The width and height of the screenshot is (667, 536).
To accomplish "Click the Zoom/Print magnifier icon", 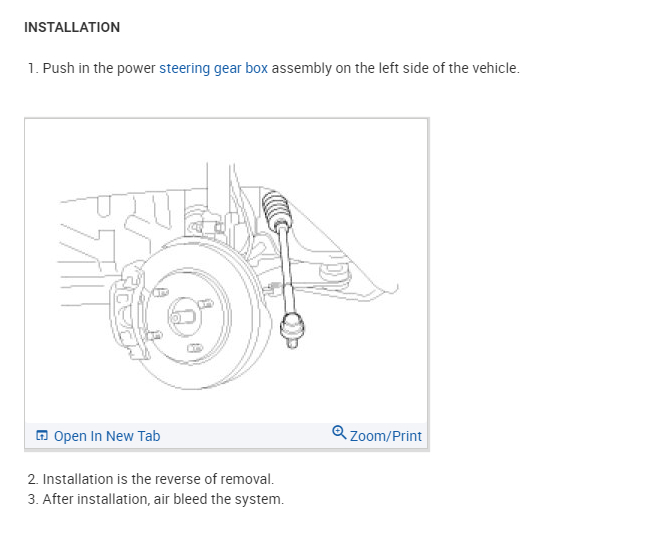I will tap(339, 433).
